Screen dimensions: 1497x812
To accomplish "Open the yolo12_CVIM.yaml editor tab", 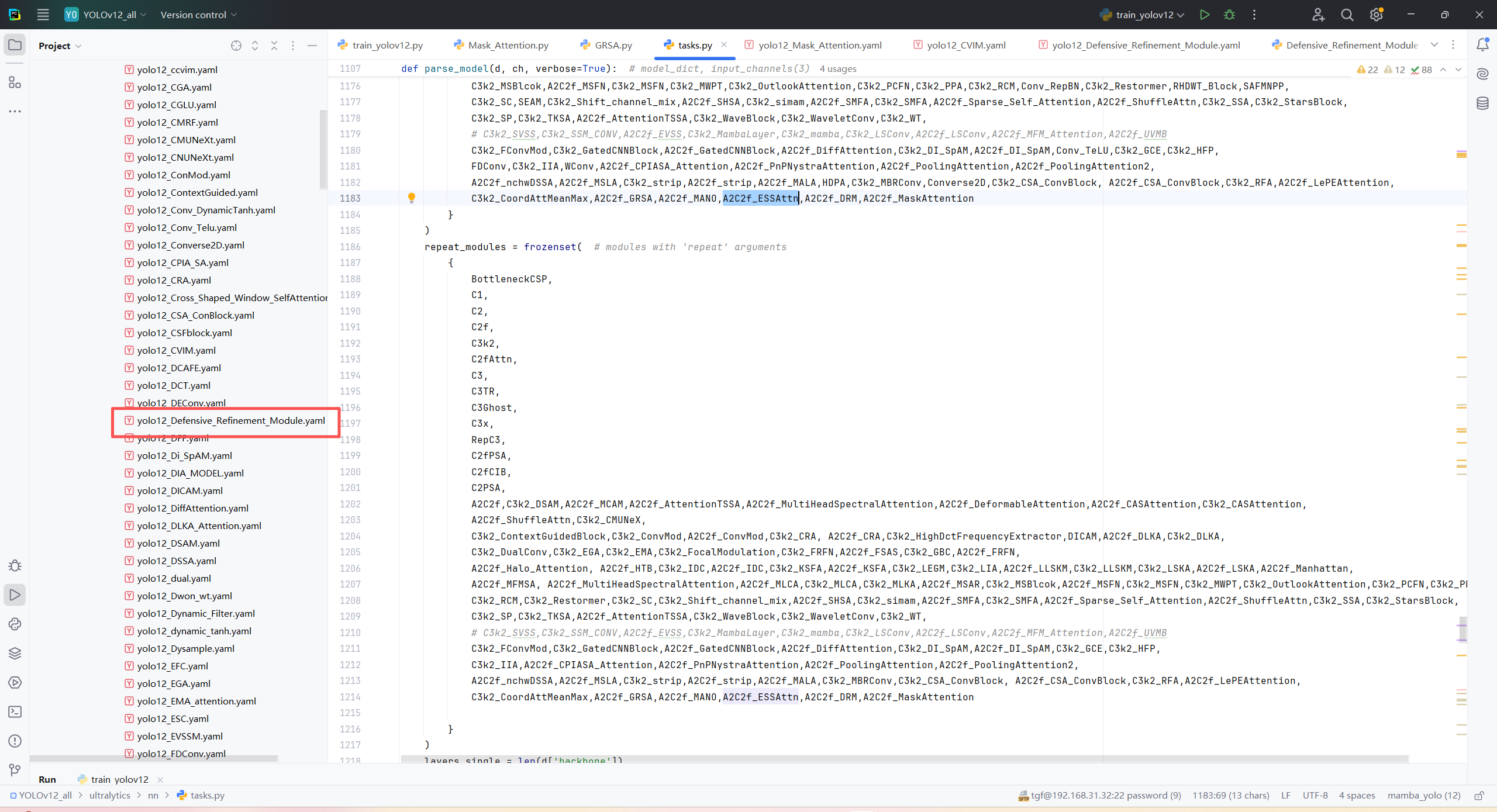I will [x=965, y=45].
